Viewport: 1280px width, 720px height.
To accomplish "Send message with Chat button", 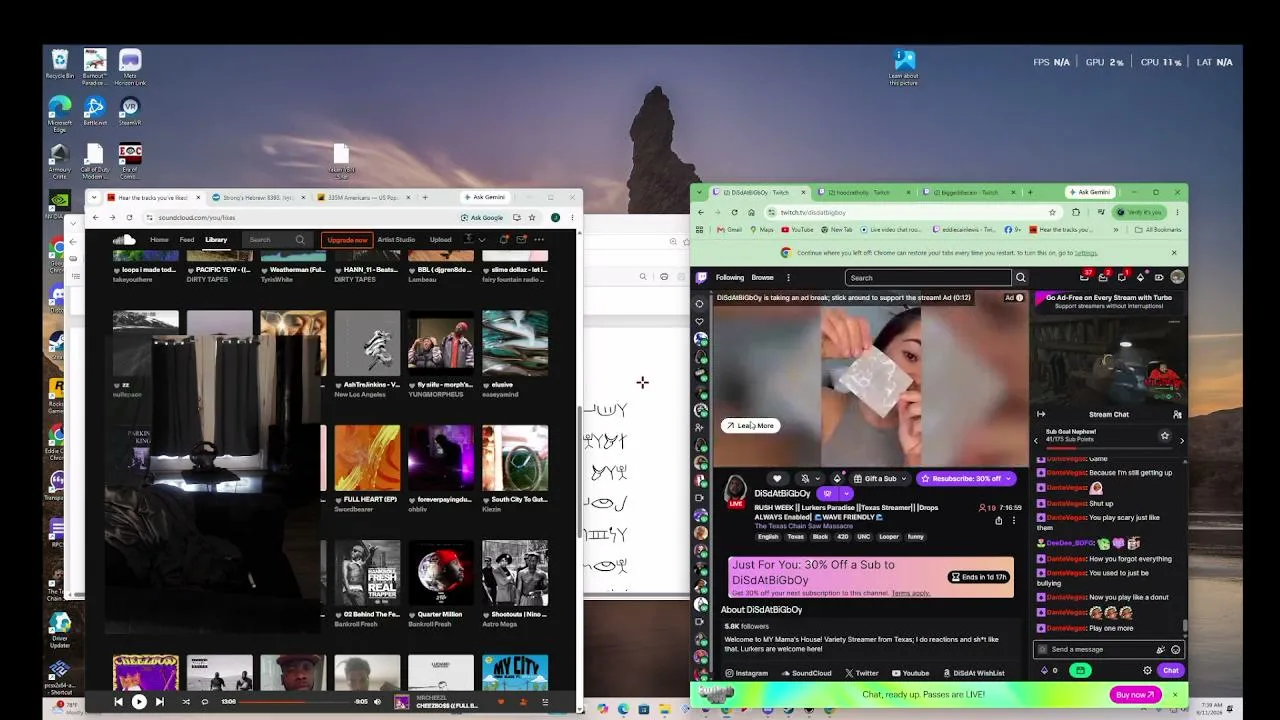I will [1171, 671].
